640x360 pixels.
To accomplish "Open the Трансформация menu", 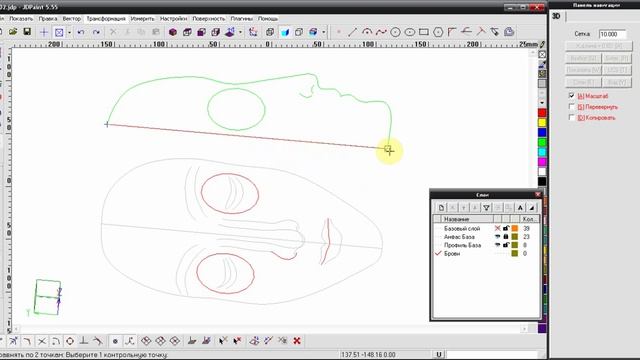I will (x=106, y=19).
